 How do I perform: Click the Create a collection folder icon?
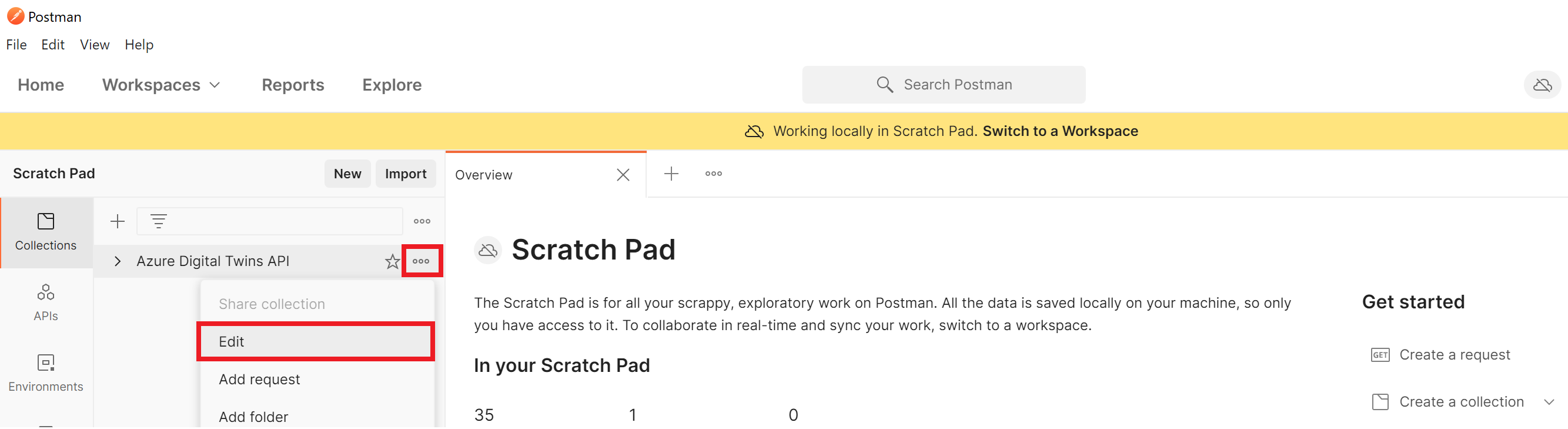click(x=1380, y=401)
